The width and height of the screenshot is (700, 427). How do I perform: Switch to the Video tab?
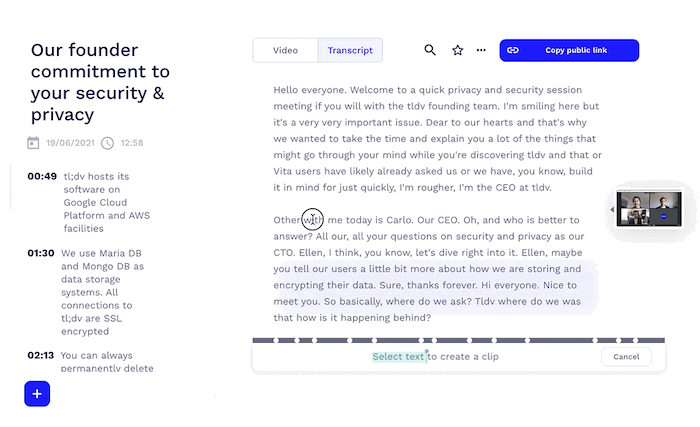click(285, 50)
